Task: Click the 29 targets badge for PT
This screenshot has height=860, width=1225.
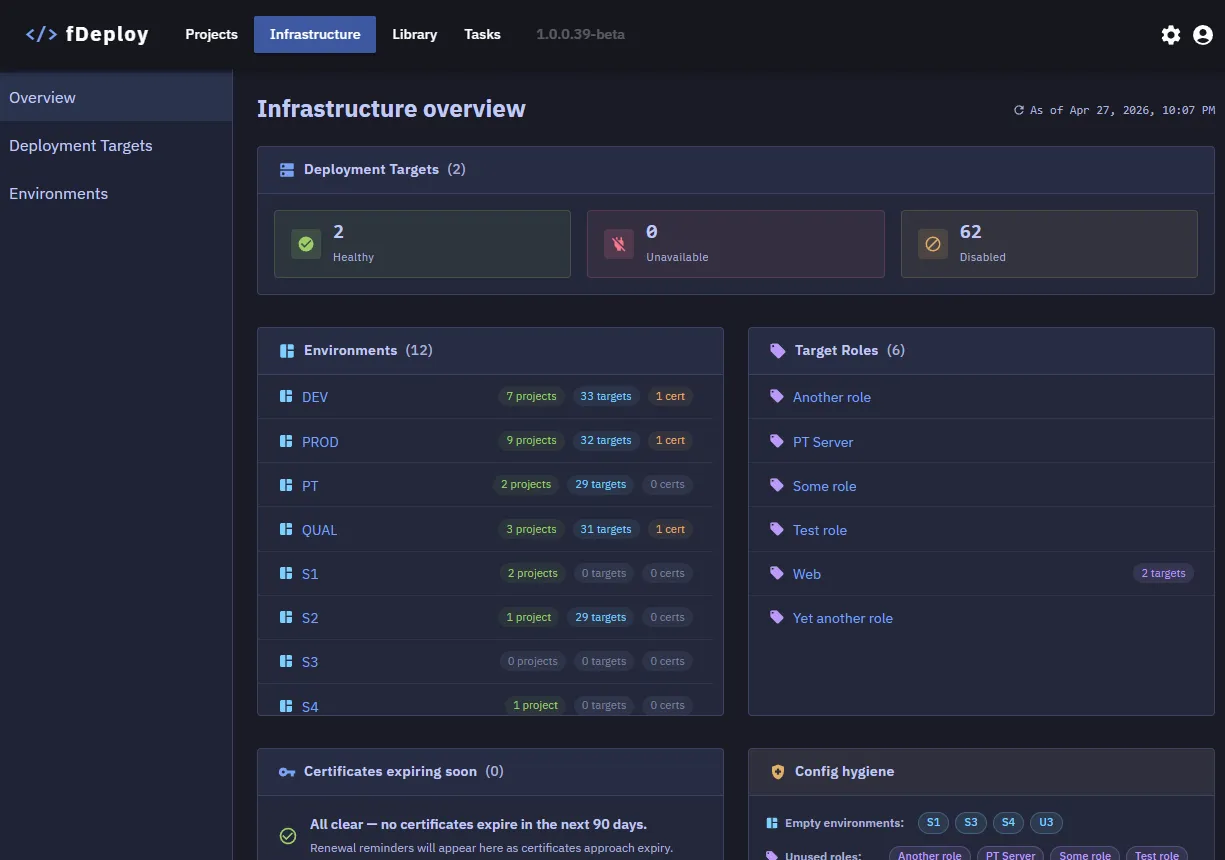Action: click(x=601, y=484)
